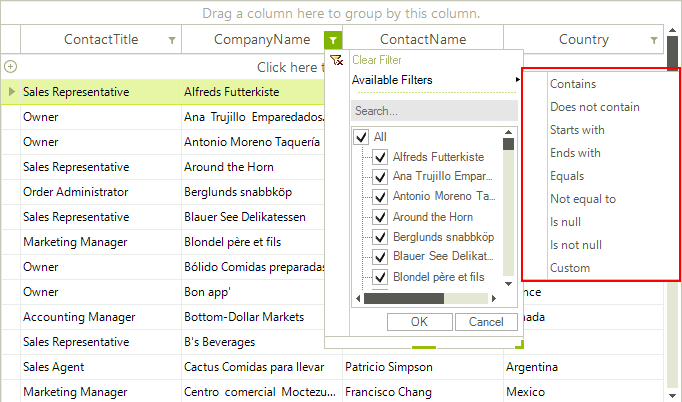The width and height of the screenshot is (682, 402).
Task: Click the Argentina country cell
Action: click(x=583, y=367)
